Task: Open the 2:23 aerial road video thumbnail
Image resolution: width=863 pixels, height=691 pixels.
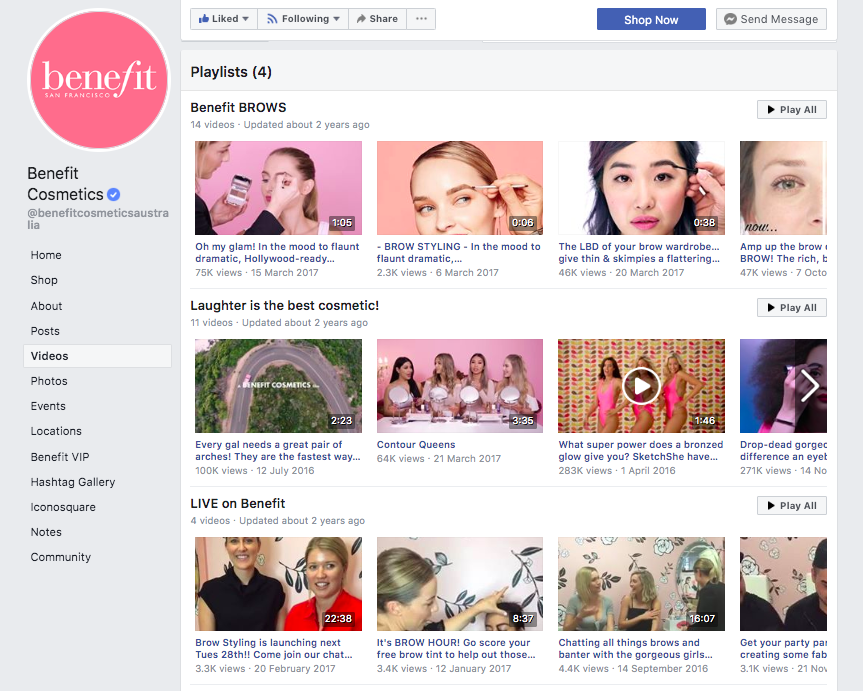Action: 278,386
